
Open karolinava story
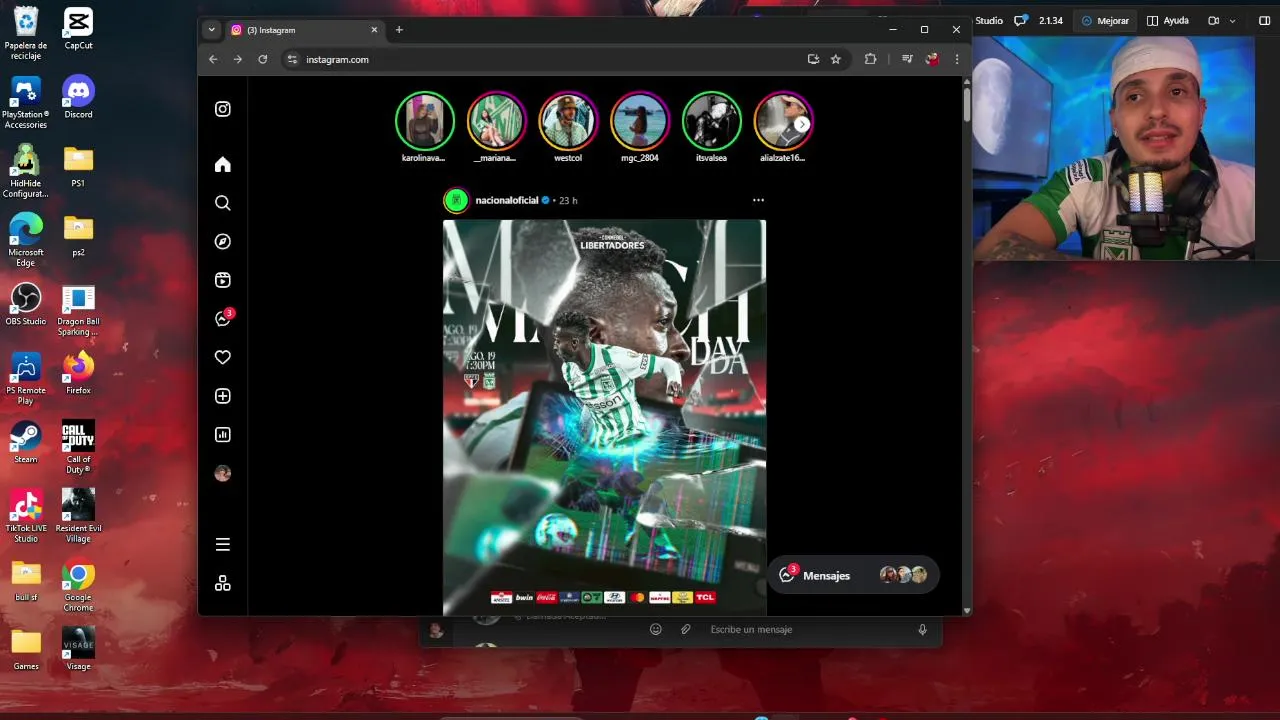(x=425, y=121)
